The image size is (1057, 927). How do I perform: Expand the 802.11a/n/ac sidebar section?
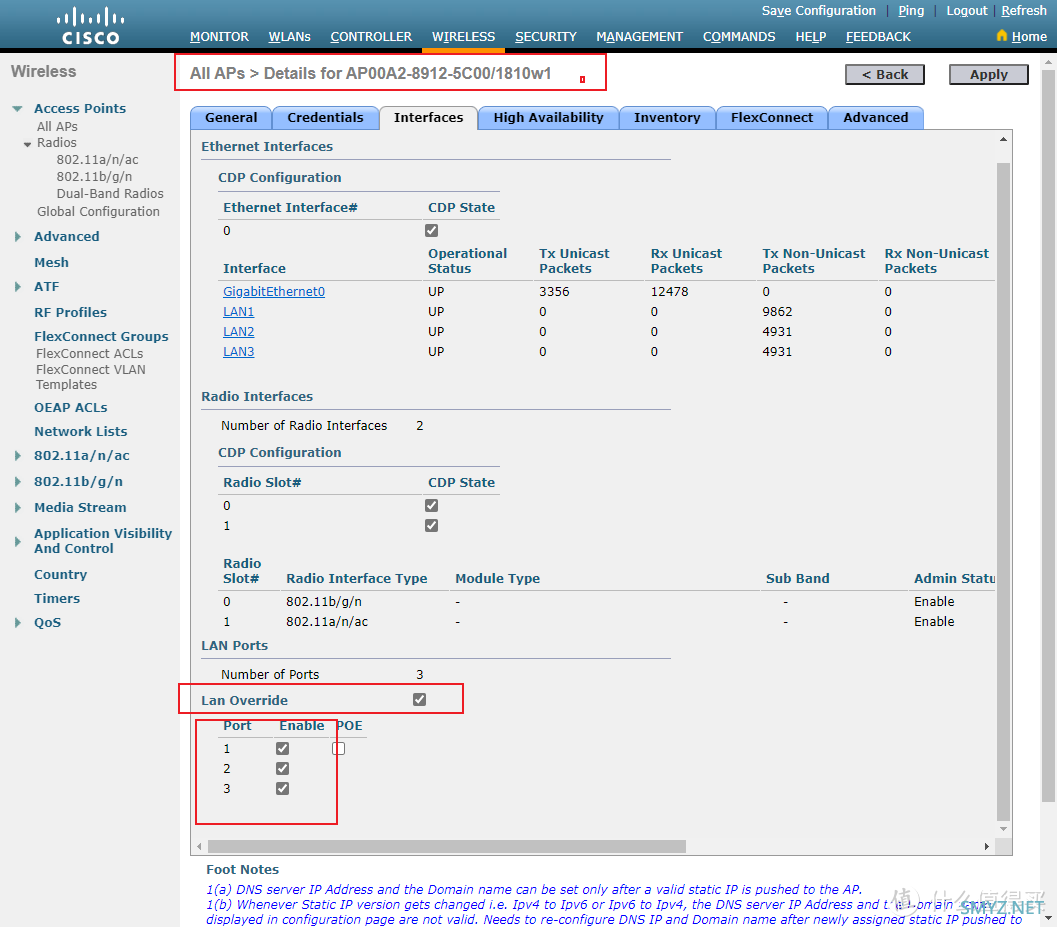[16, 455]
